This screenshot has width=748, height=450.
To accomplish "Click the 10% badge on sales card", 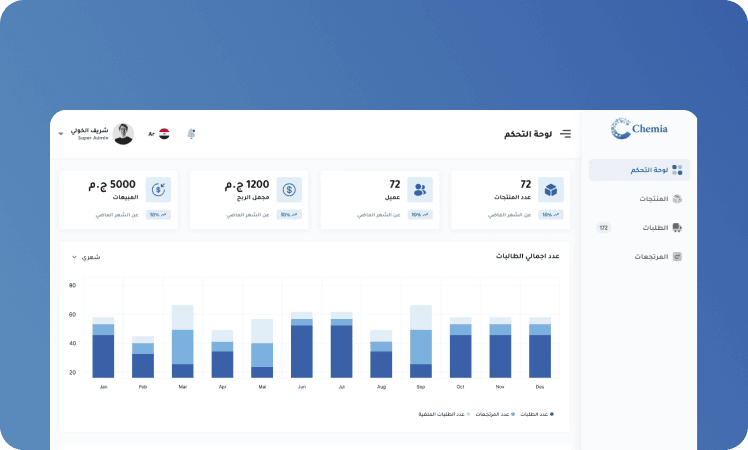I will (158, 214).
